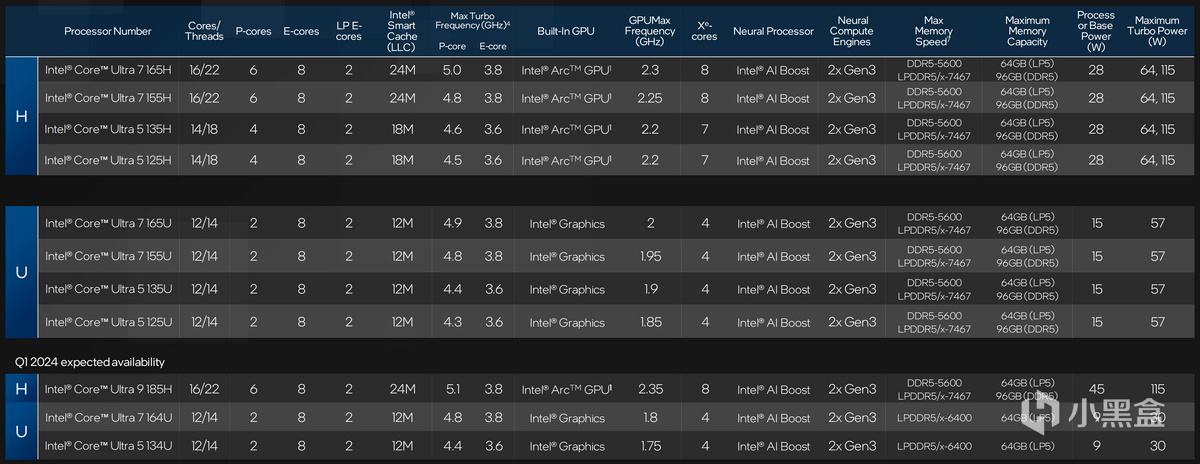Click the 4.5 P-core frequency of Ultra 5 125H
This screenshot has height=464, width=1200.
click(x=452, y=161)
